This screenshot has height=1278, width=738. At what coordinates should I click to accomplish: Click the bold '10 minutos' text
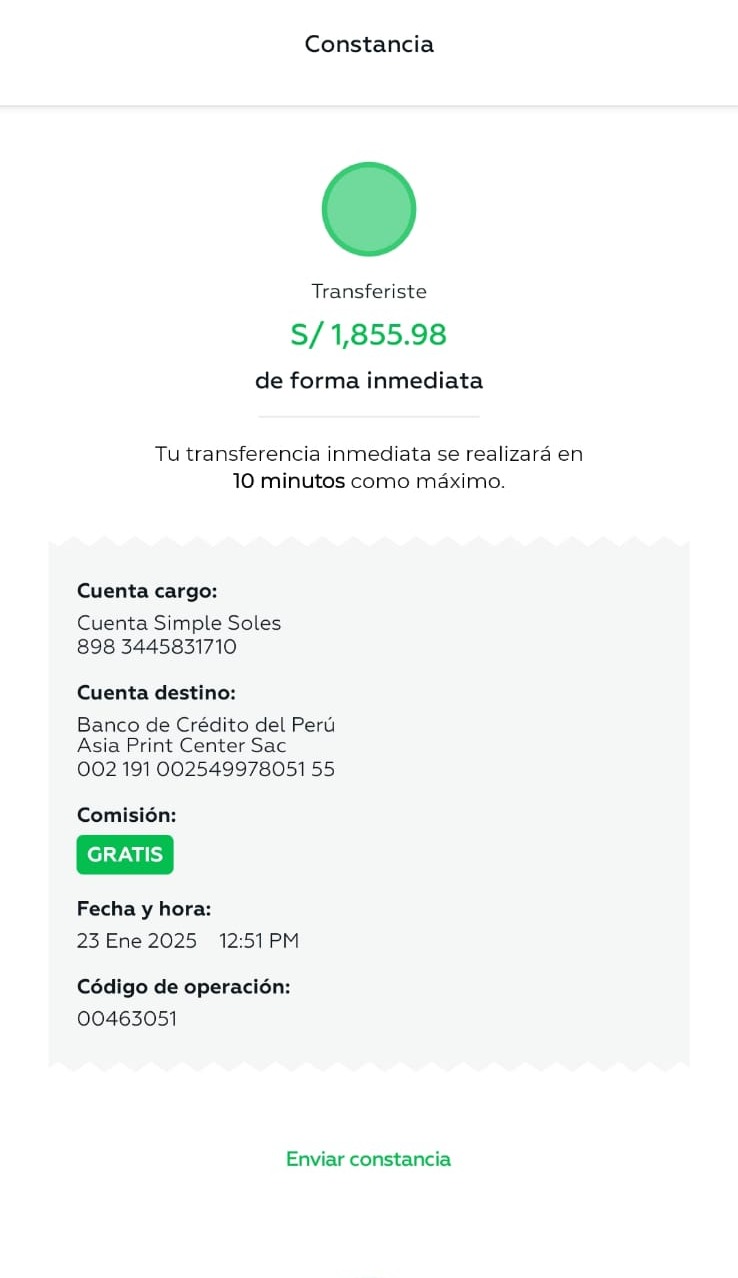click(x=289, y=481)
